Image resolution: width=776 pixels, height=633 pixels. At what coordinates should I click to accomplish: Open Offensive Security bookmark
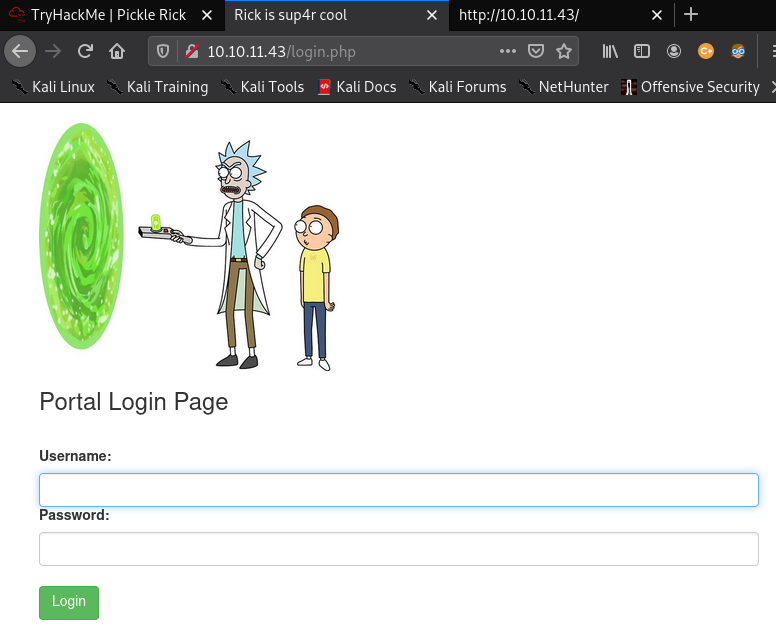(x=691, y=87)
